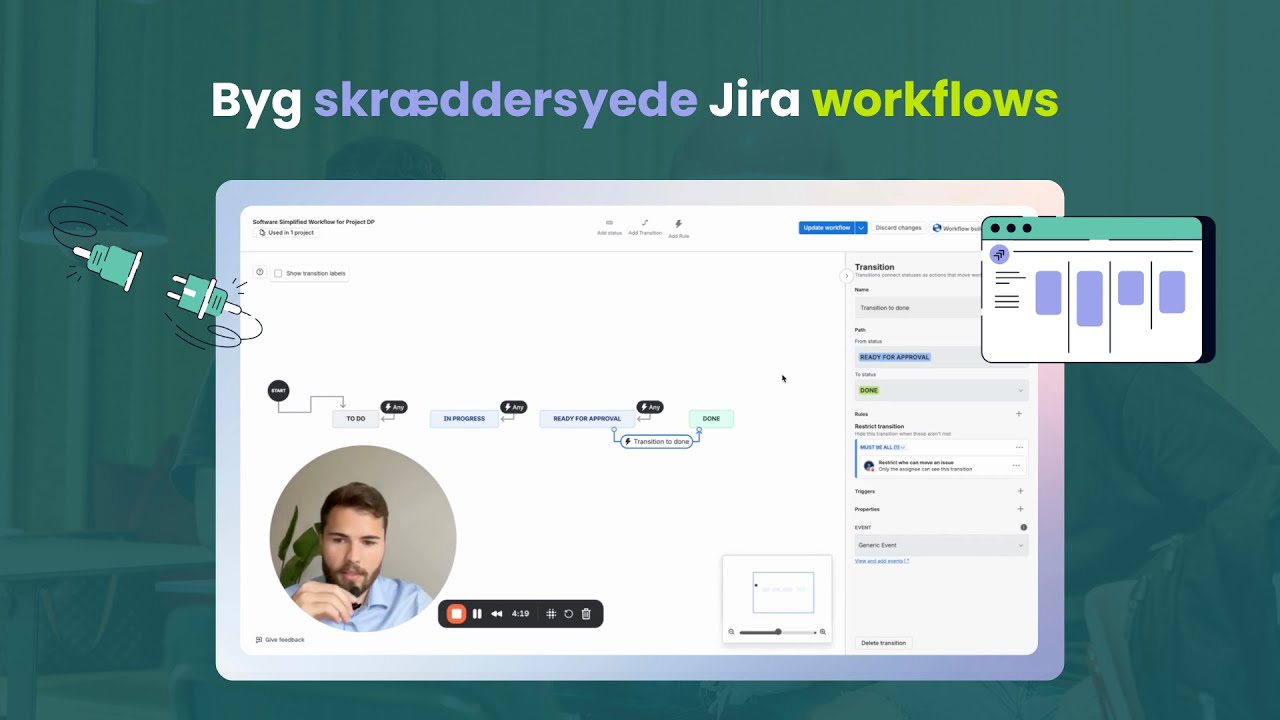
Task: Stop the recording with red stop button
Action: 456,614
